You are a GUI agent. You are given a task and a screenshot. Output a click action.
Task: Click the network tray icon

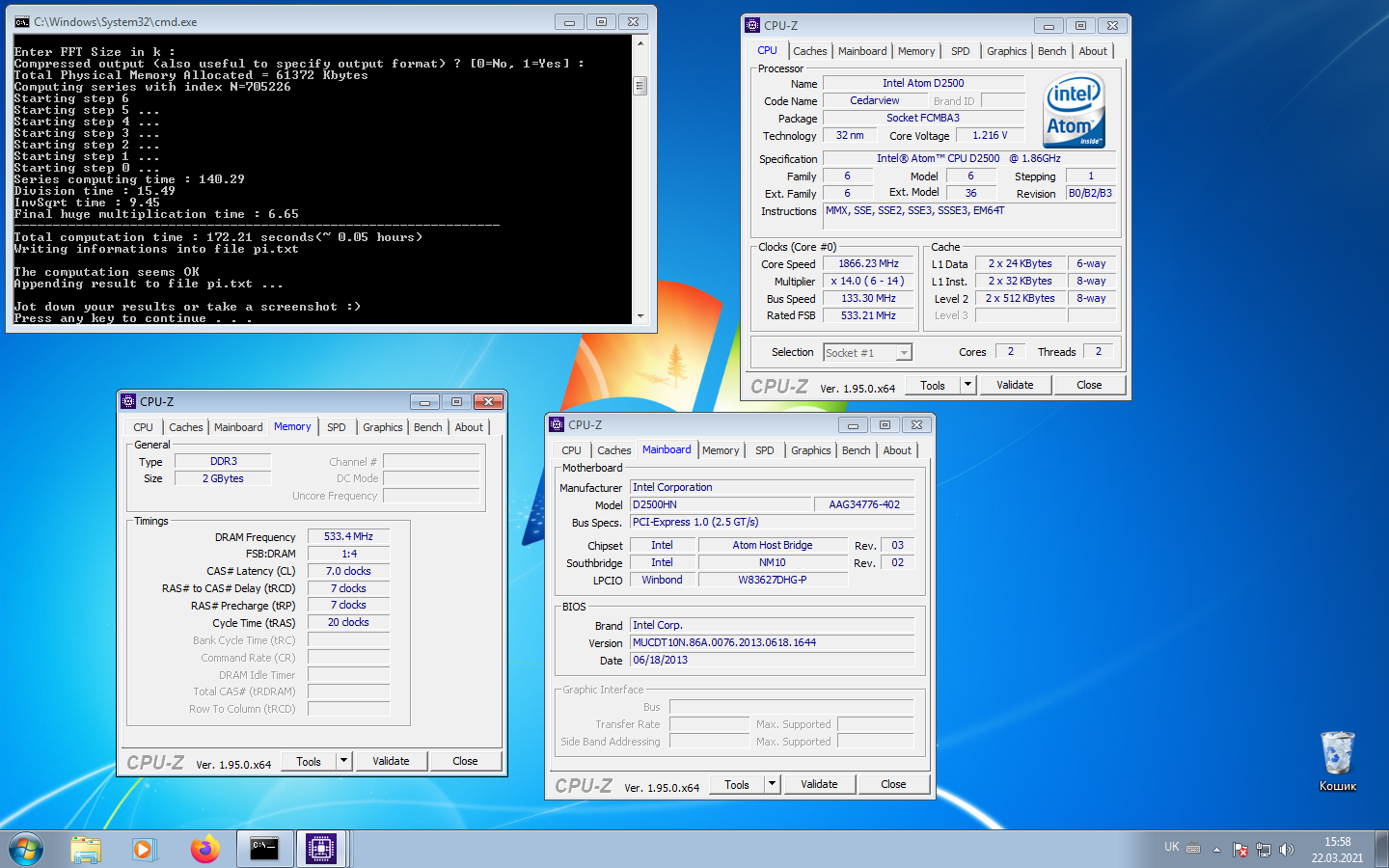1264,850
